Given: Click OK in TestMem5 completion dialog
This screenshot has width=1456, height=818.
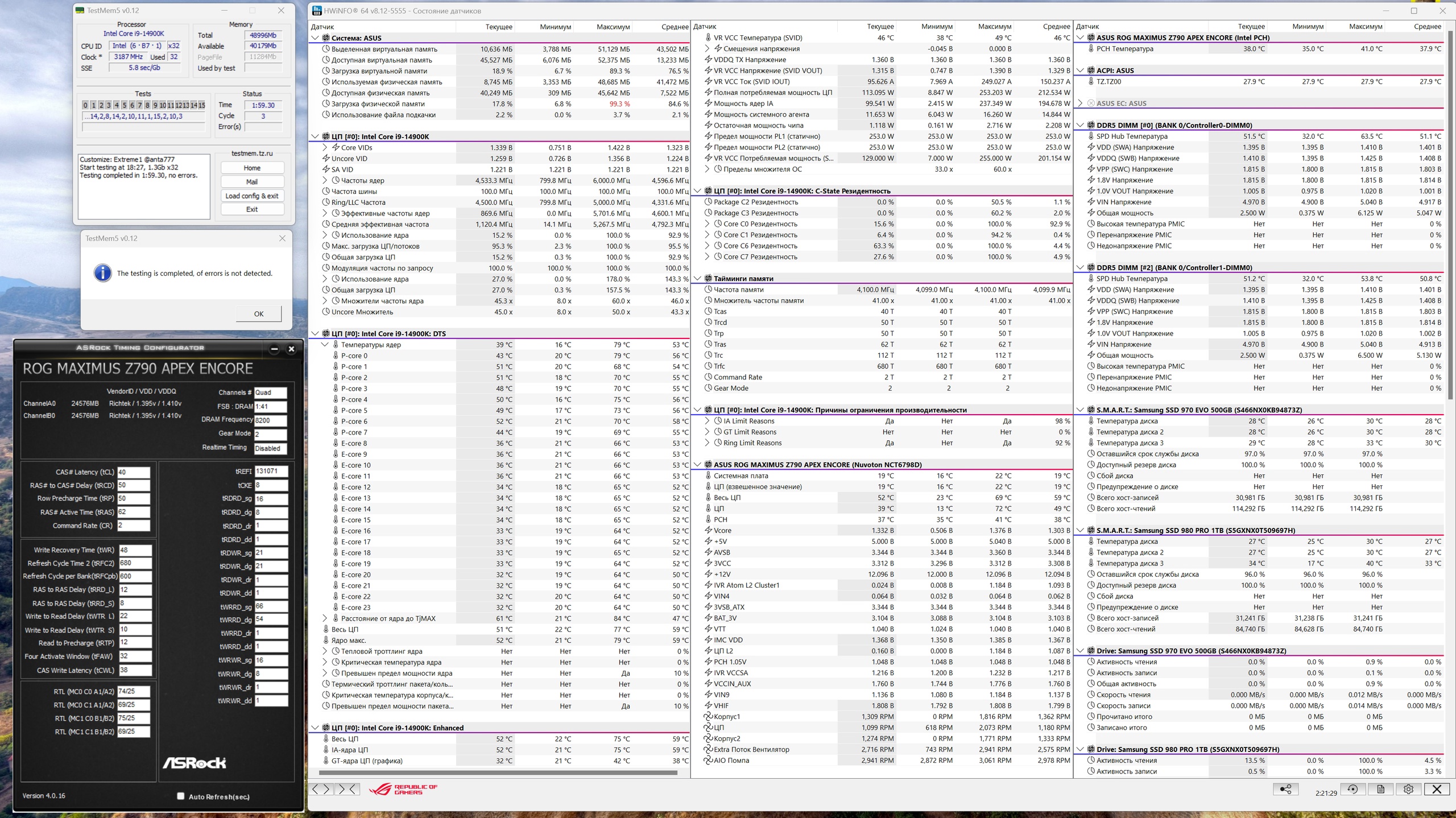Looking at the screenshot, I should [259, 313].
